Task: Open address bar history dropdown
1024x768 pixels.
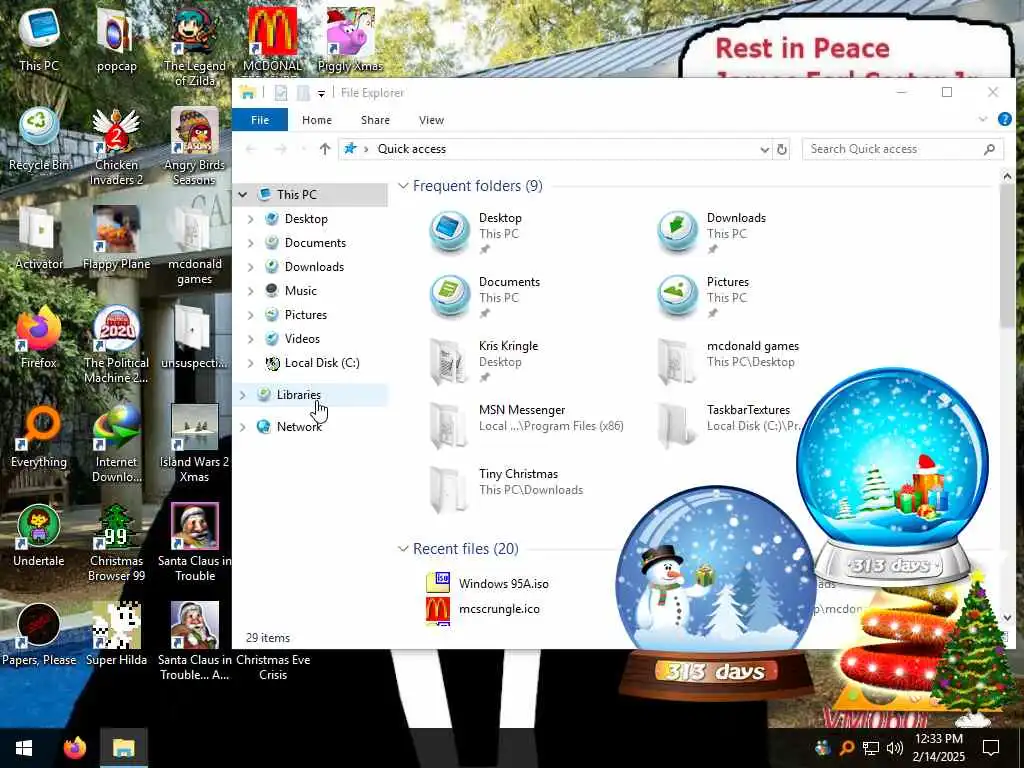Action: [x=764, y=150]
